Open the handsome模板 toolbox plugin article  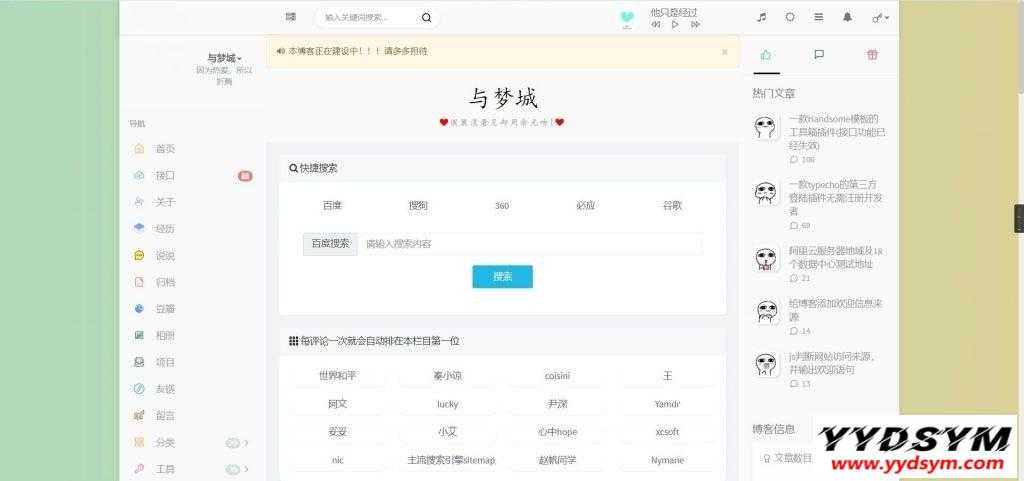[837, 132]
